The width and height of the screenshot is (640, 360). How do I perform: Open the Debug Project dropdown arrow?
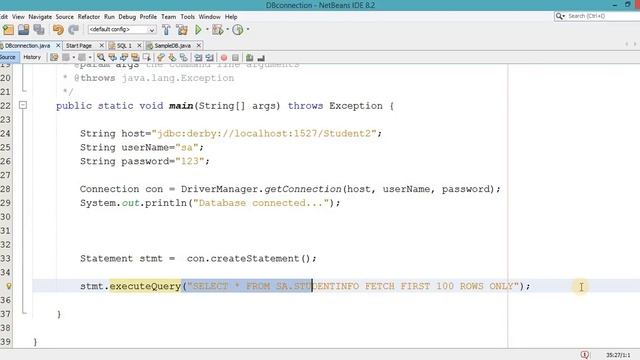pos(227,29)
